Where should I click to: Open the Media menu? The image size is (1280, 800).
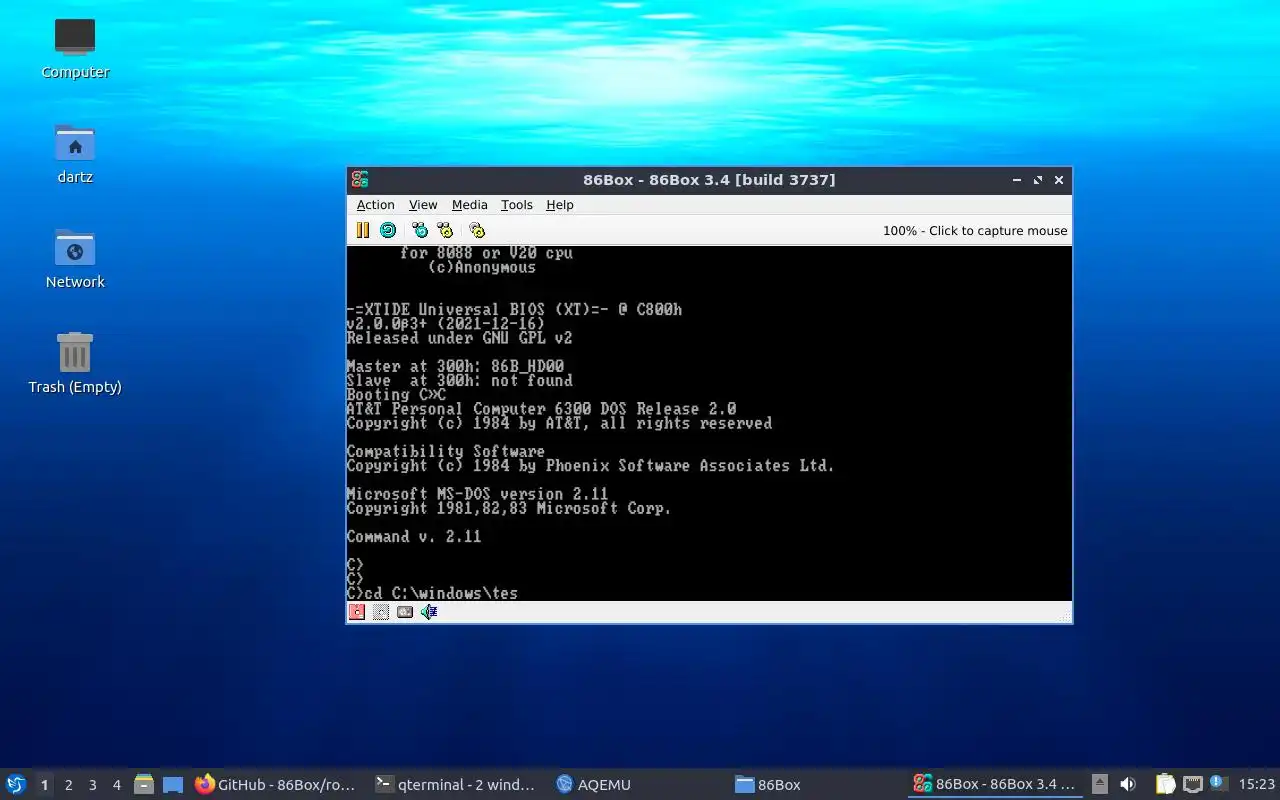pos(470,205)
